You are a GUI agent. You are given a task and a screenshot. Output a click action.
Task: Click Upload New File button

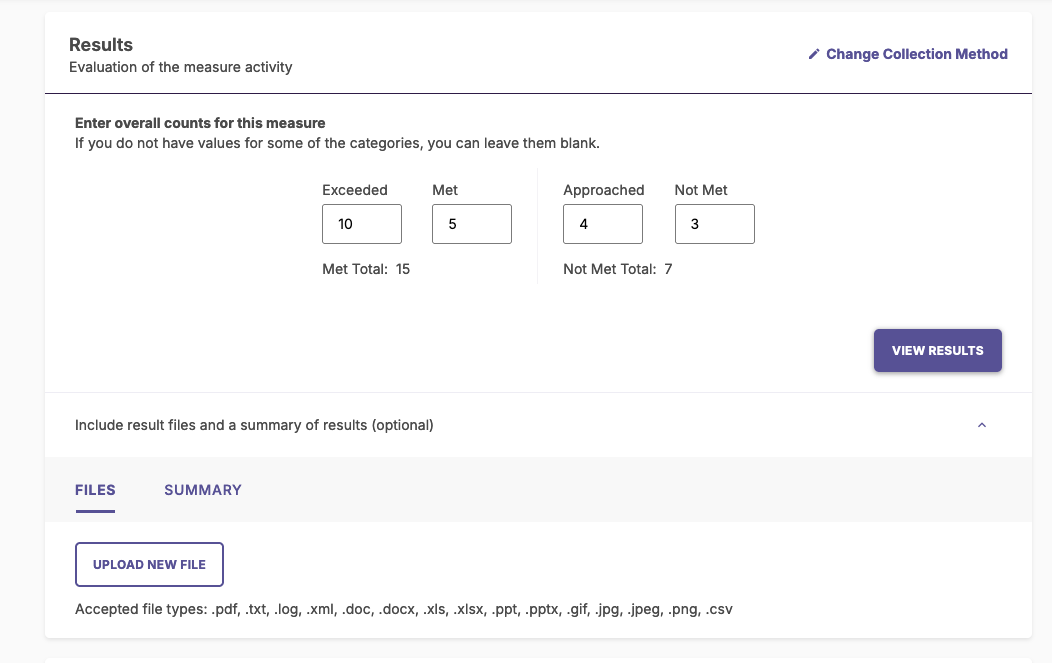click(x=149, y=564)
